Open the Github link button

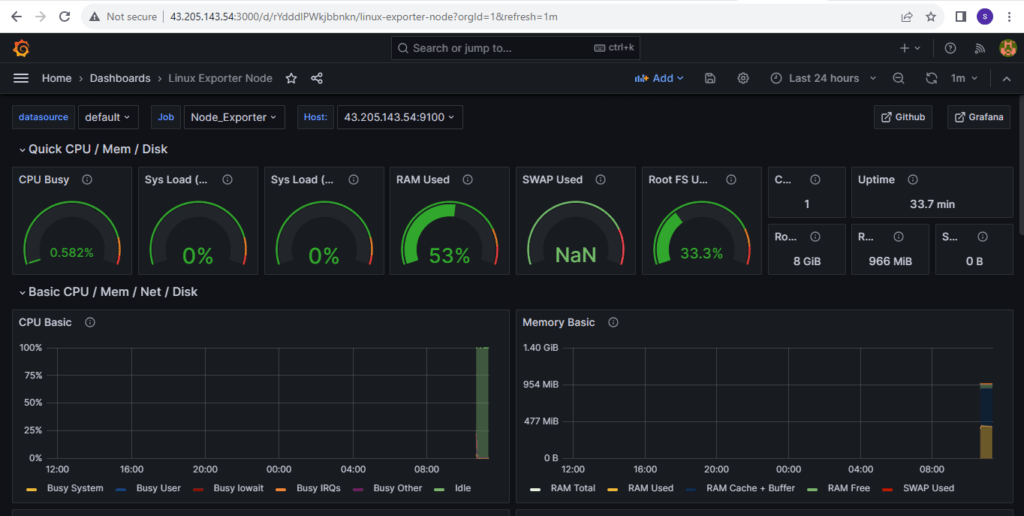coord(903,117)
